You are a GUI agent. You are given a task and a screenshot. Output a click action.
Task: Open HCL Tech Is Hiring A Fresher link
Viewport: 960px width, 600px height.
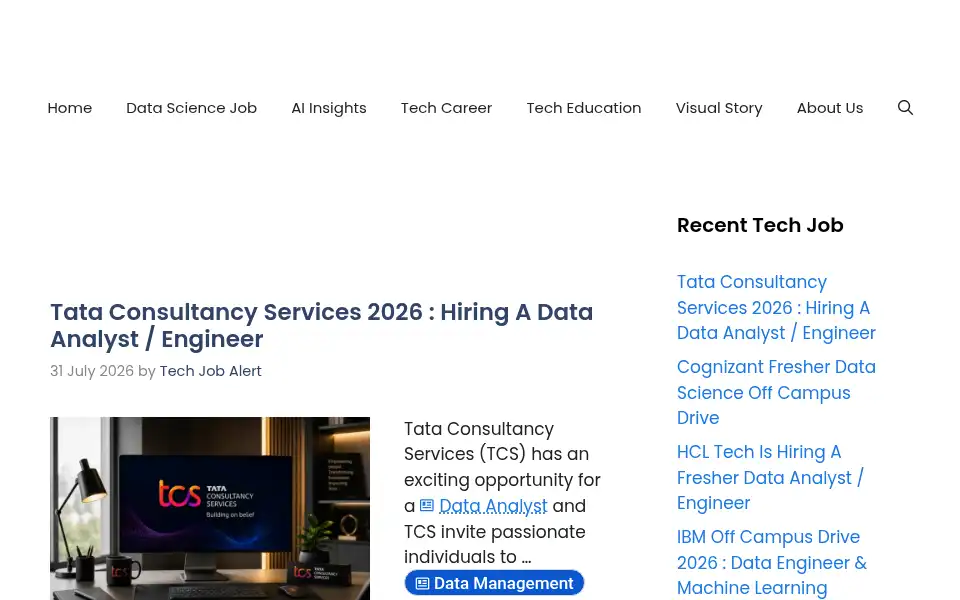click(x=770, y=478)
